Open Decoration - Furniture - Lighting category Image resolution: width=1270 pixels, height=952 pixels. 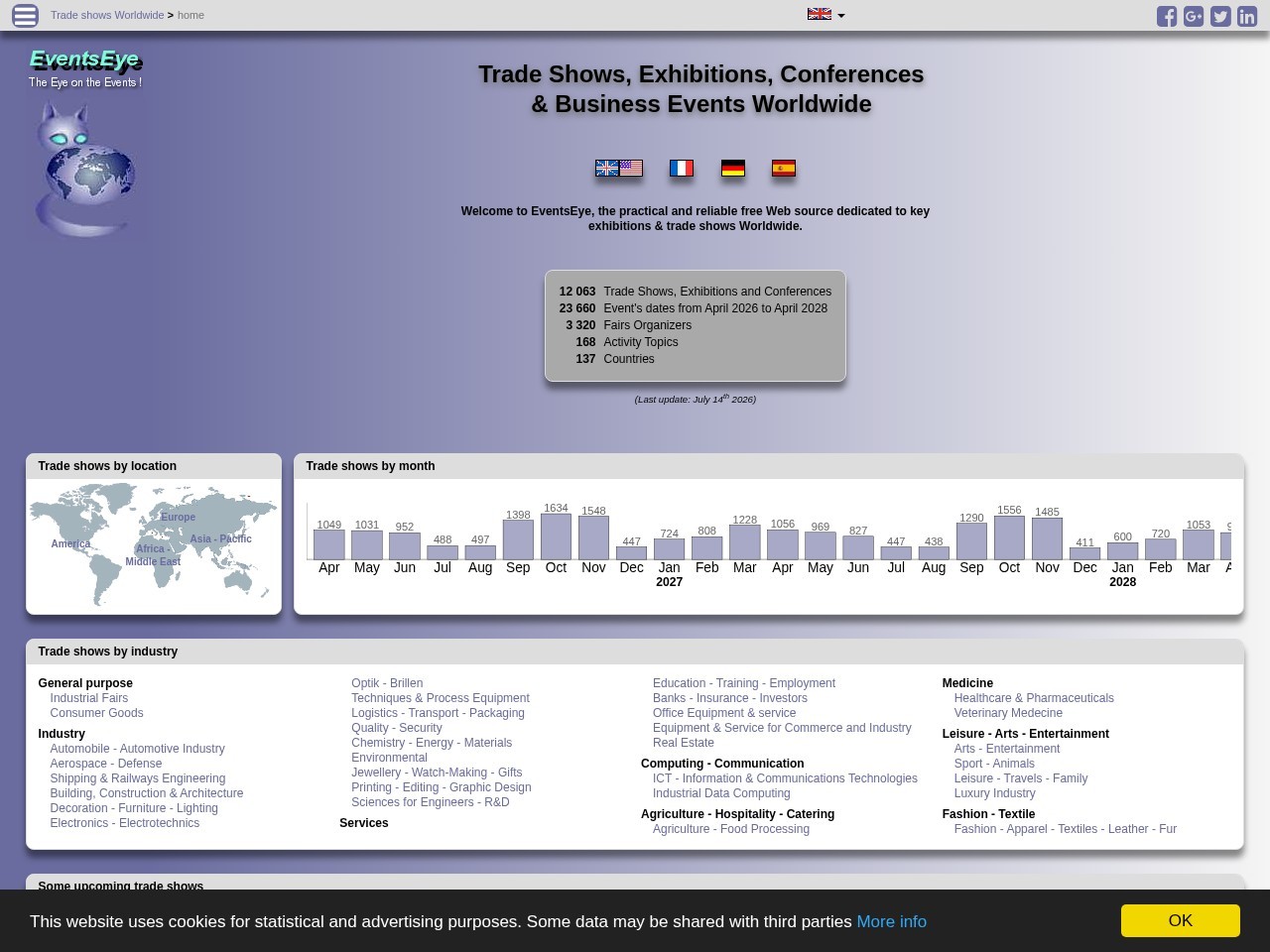(x=134, y=808)
